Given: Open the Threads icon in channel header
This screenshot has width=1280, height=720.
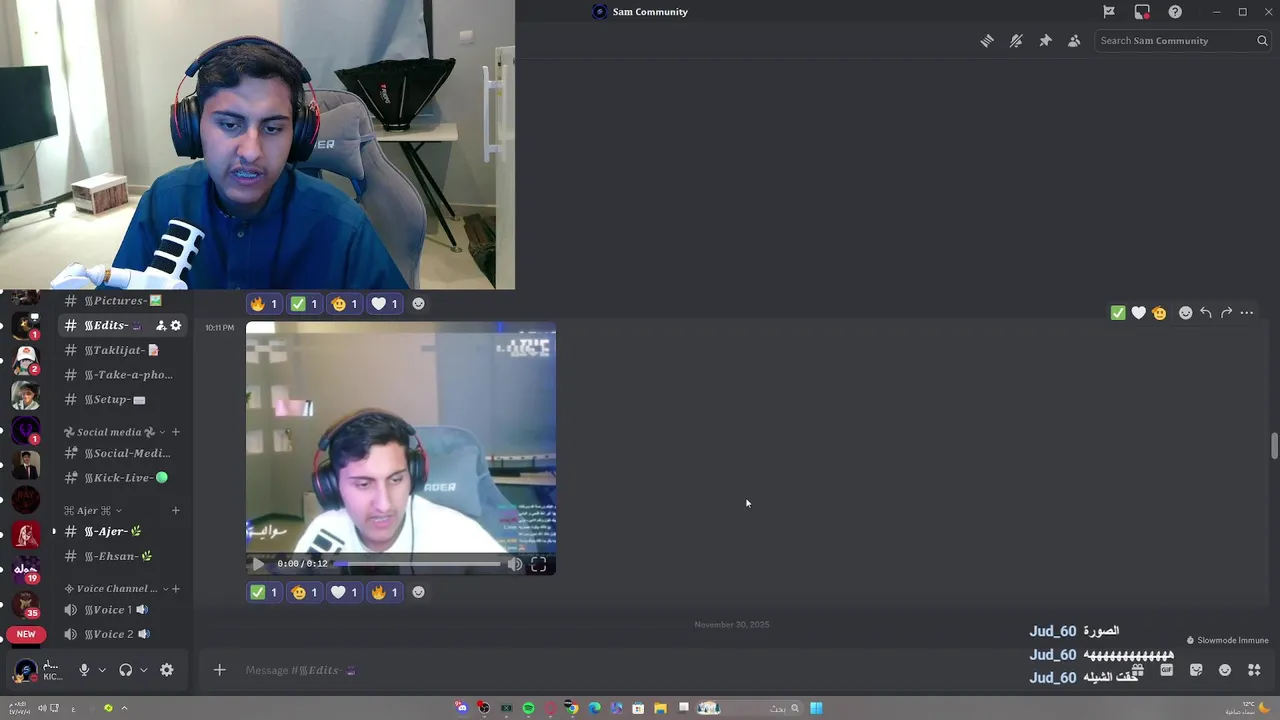Looking at the screenshot, I should pyautogui.click(x=987, y=41).
